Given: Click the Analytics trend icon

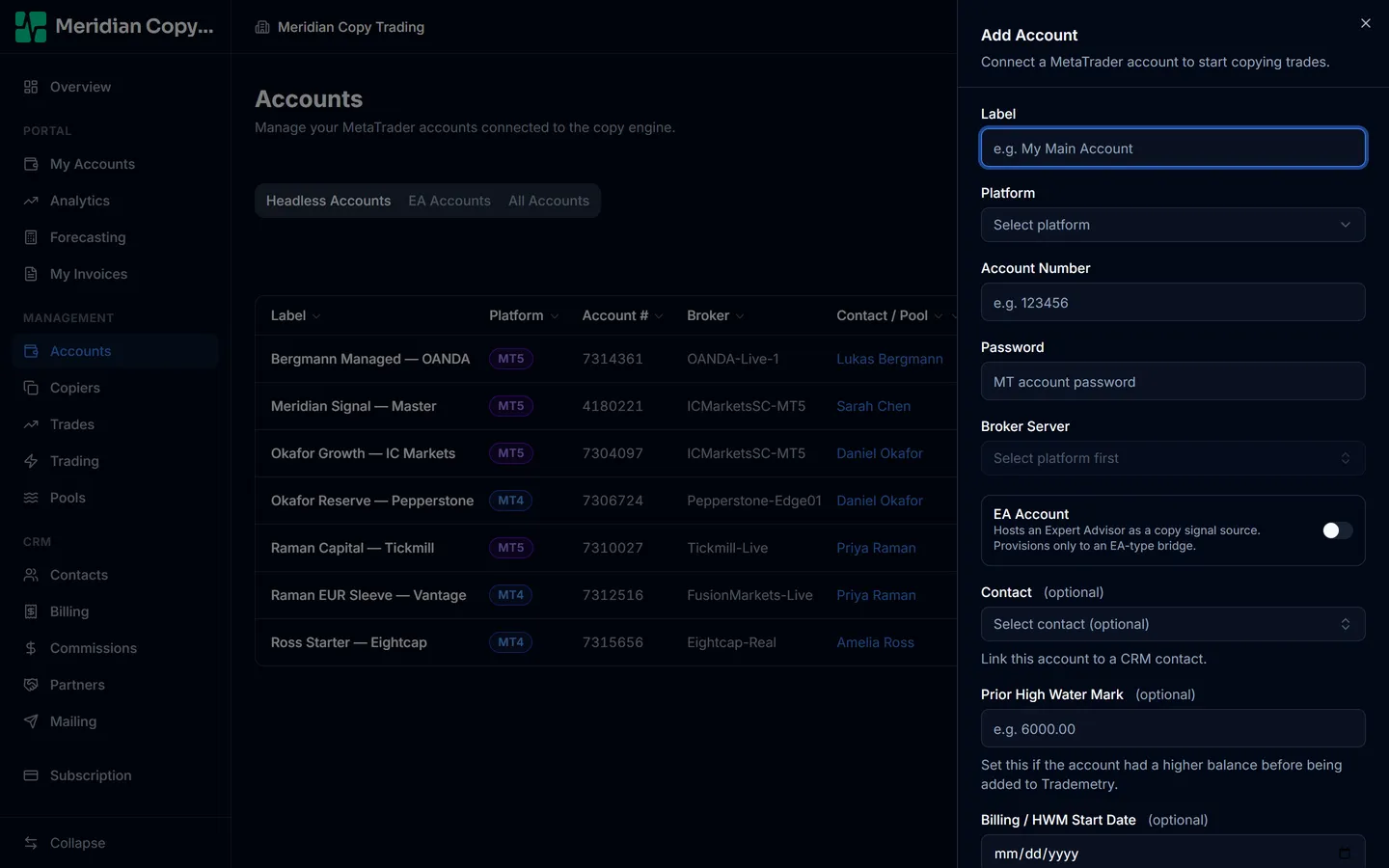Looking at the screenshot, I should [x=31, y=201].
